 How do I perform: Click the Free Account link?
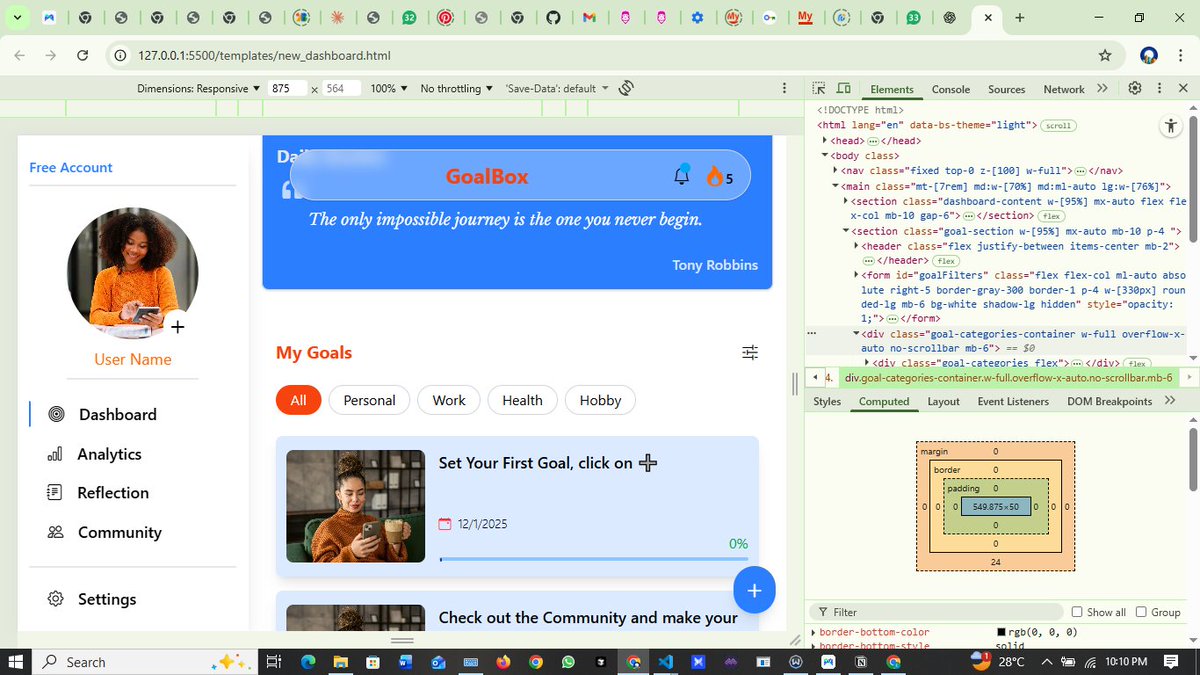coord(70,167)
